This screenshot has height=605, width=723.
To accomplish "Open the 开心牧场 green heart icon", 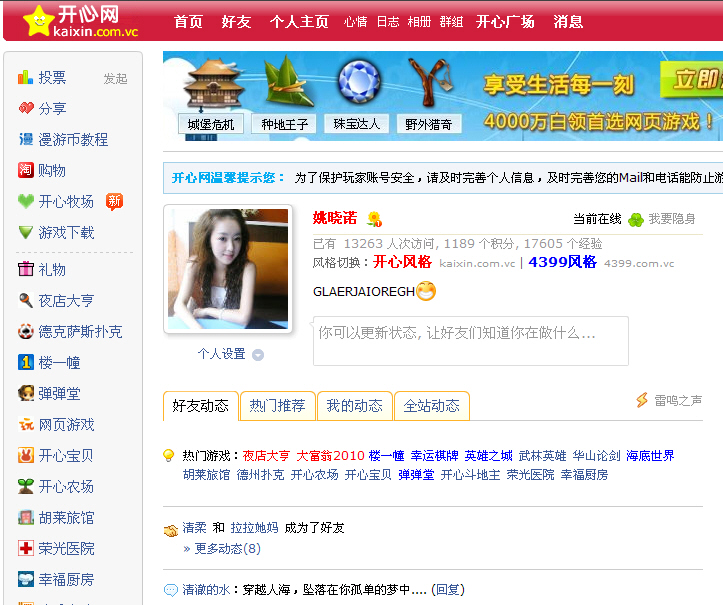I will (26, 201).
